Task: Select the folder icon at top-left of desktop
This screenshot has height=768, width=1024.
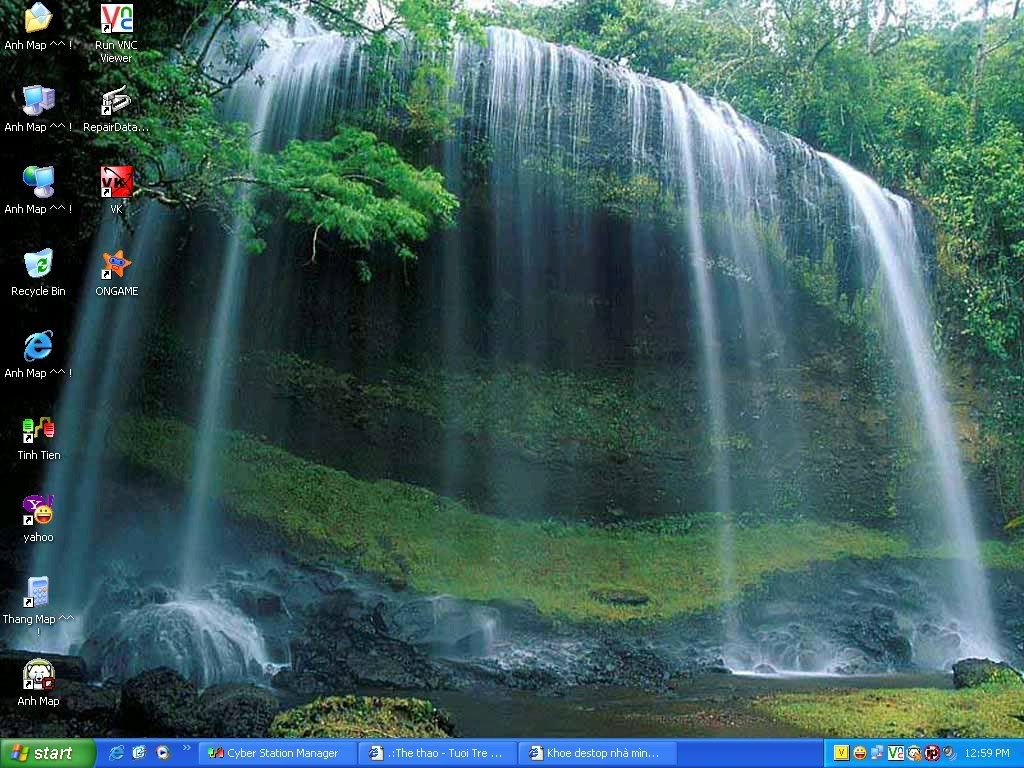Action: point(38,19)
